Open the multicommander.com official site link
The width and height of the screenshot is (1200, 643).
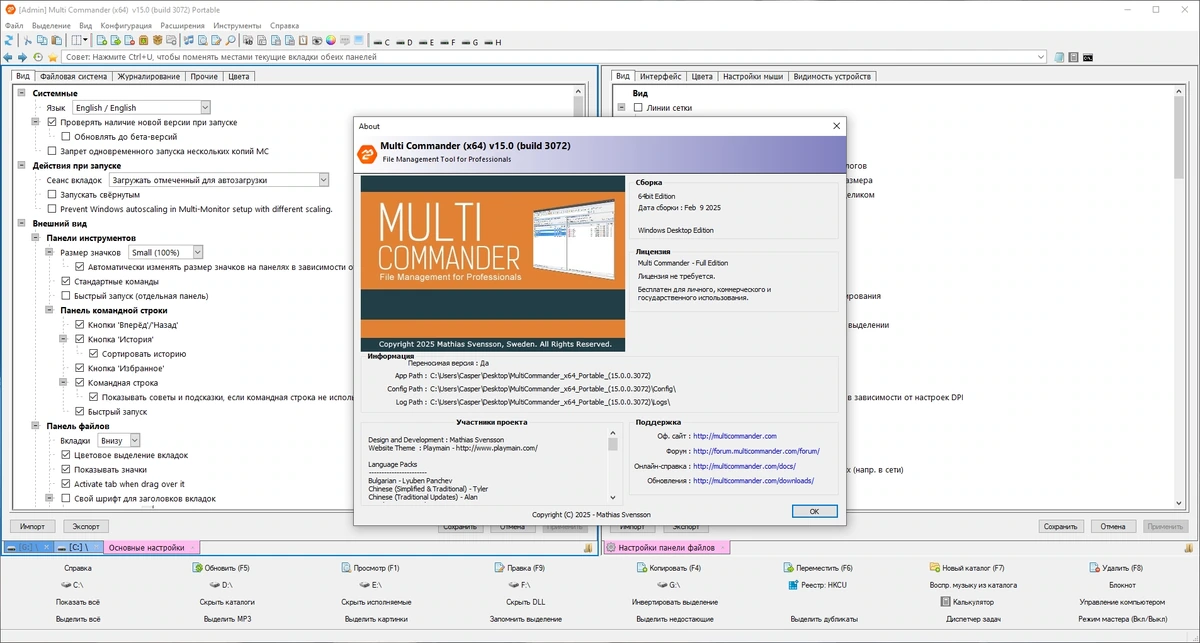(x=735, y=436)
